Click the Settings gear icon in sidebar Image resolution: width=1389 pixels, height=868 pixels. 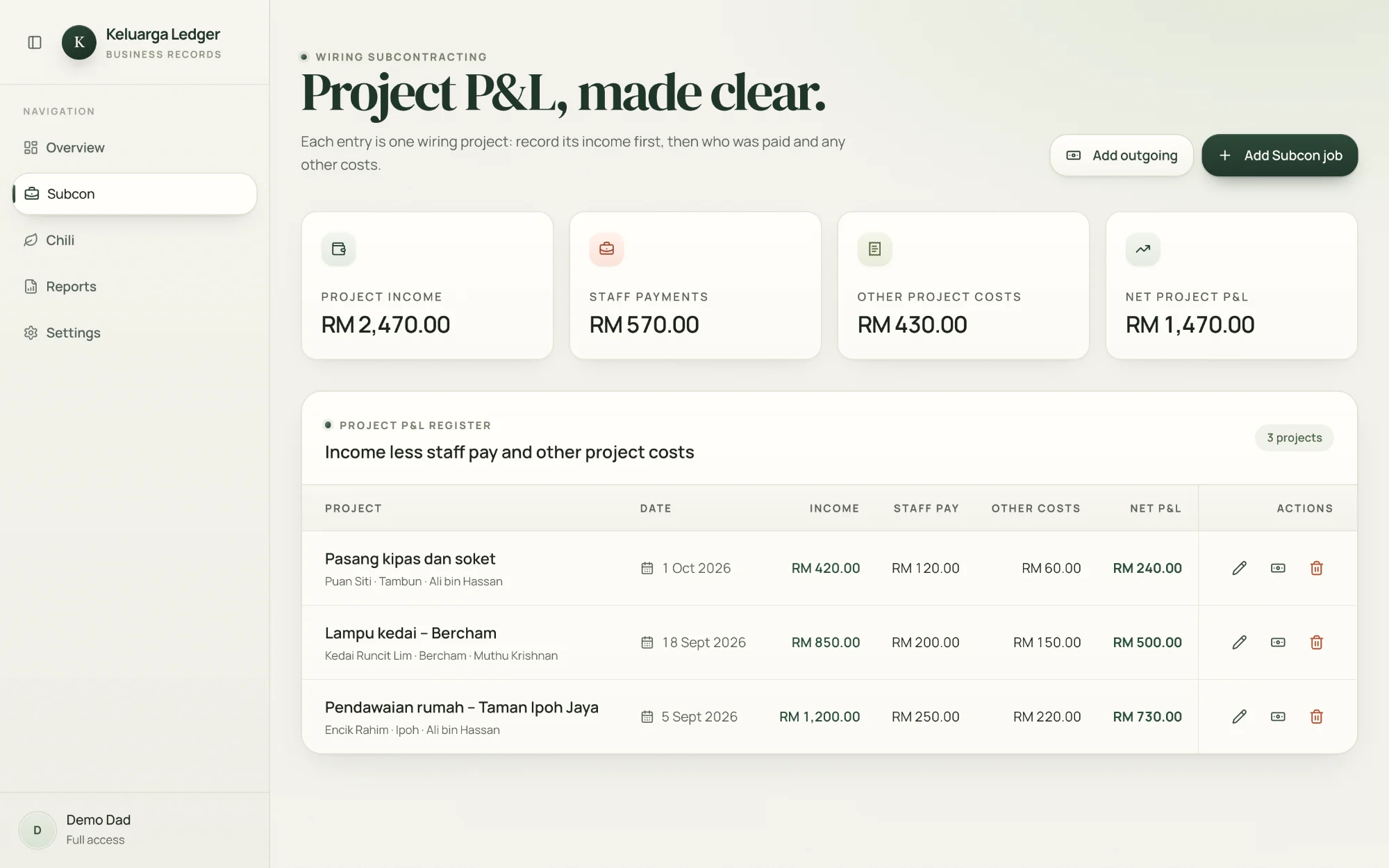coord(31,333)
